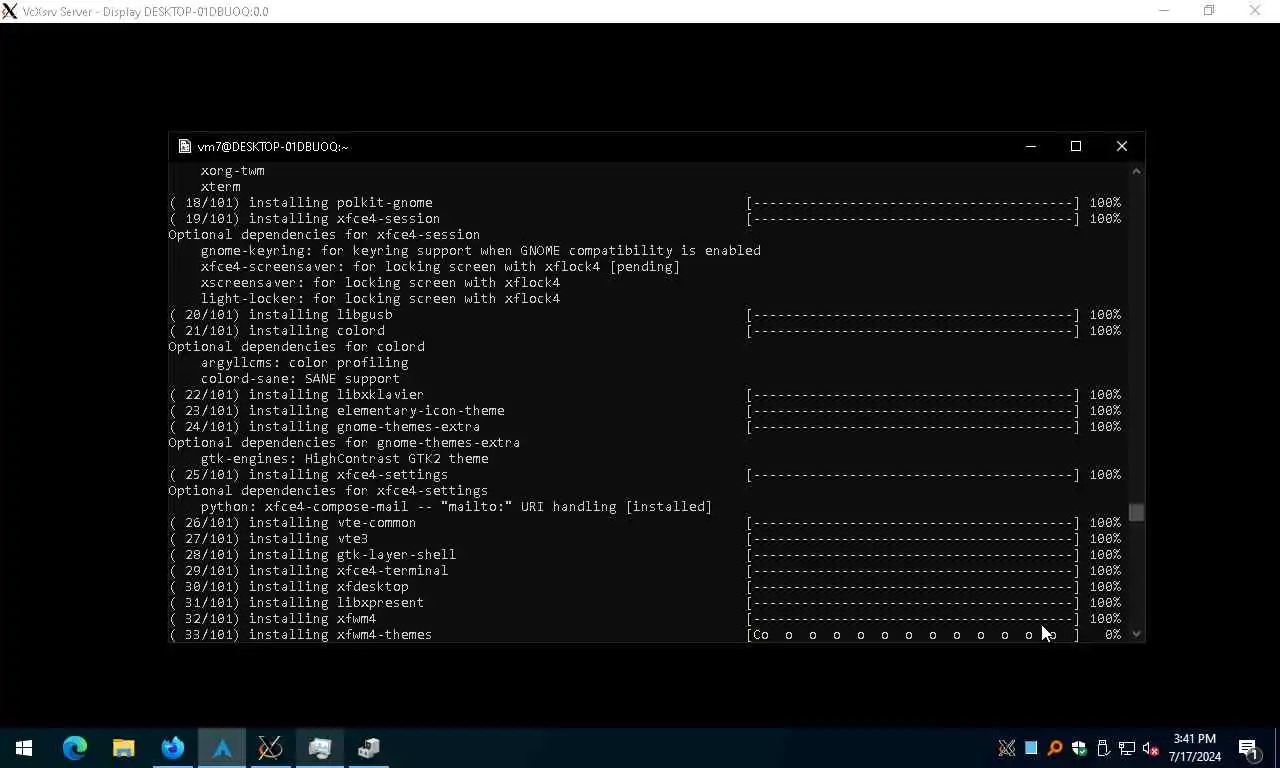Minimize the vm7 terminal window
Image resolution: width=1280 pixels, height=768 pixels.
tap(1031, 146)
